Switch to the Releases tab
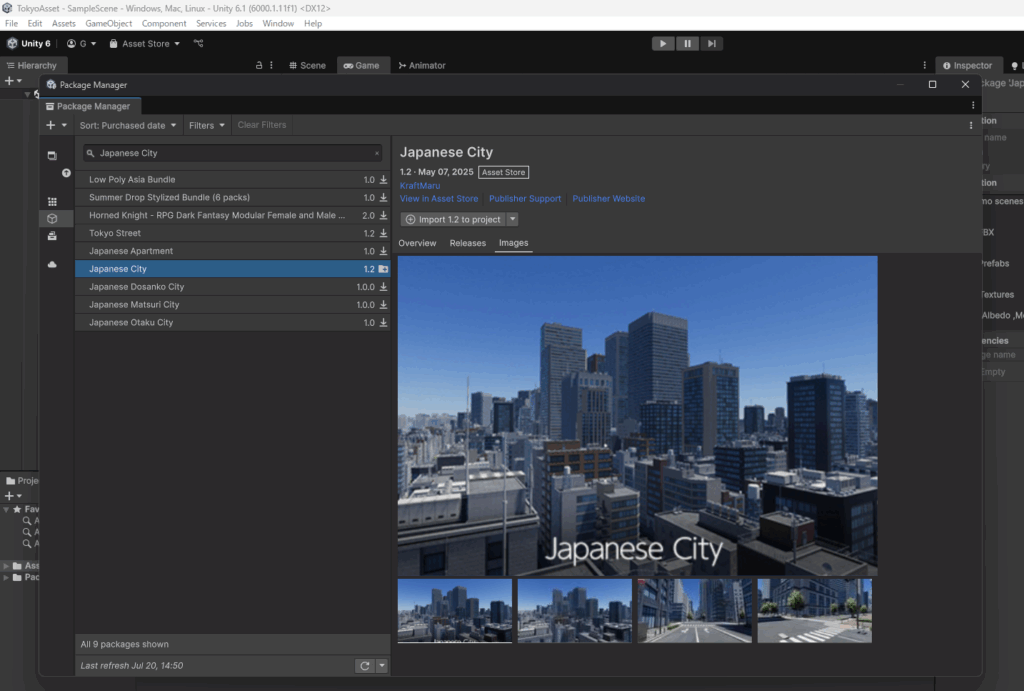The height and width of the screenshot is (691, 1024). tap(468, 243)
